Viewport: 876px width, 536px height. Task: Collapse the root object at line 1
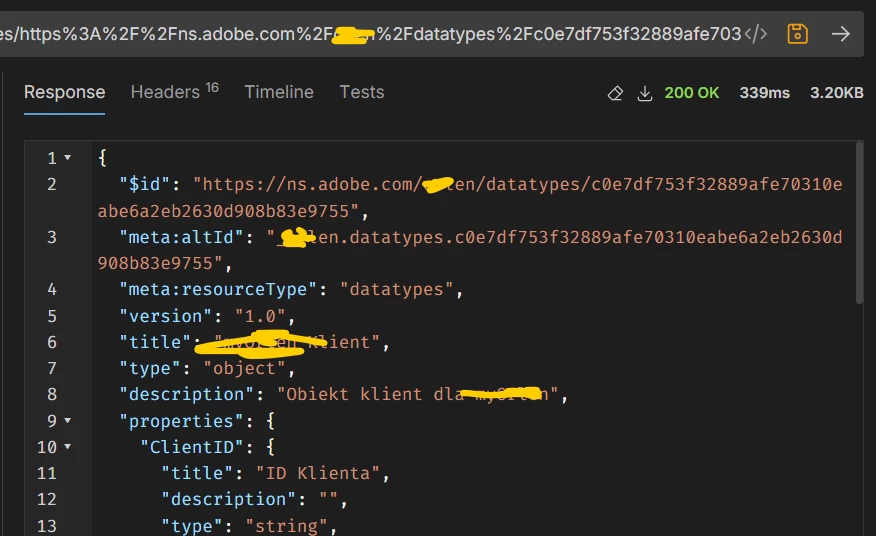pos(68,158)
